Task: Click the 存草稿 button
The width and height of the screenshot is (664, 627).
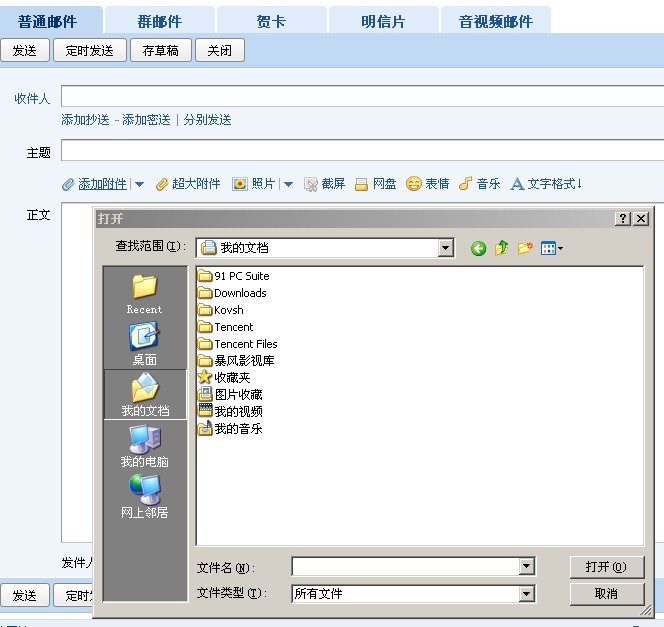Action: [x=160, y=50]
